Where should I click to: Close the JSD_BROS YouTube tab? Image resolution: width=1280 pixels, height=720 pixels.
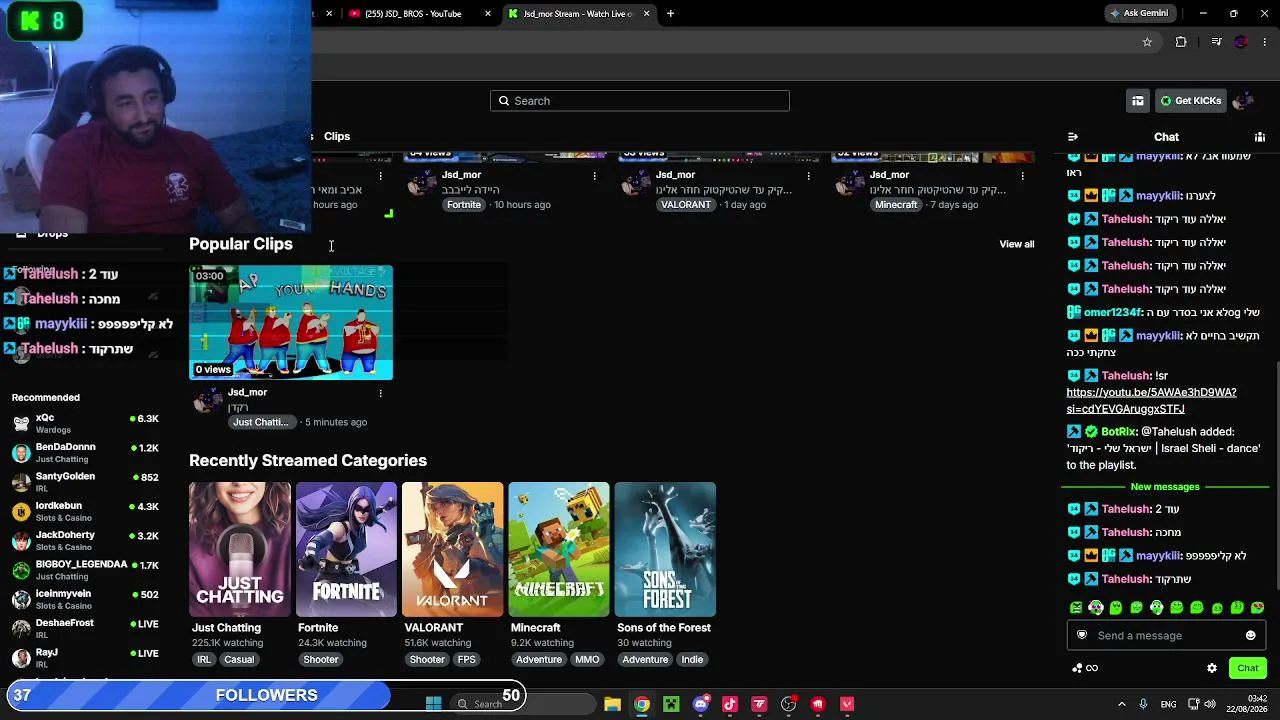click(x=488, y=14)
